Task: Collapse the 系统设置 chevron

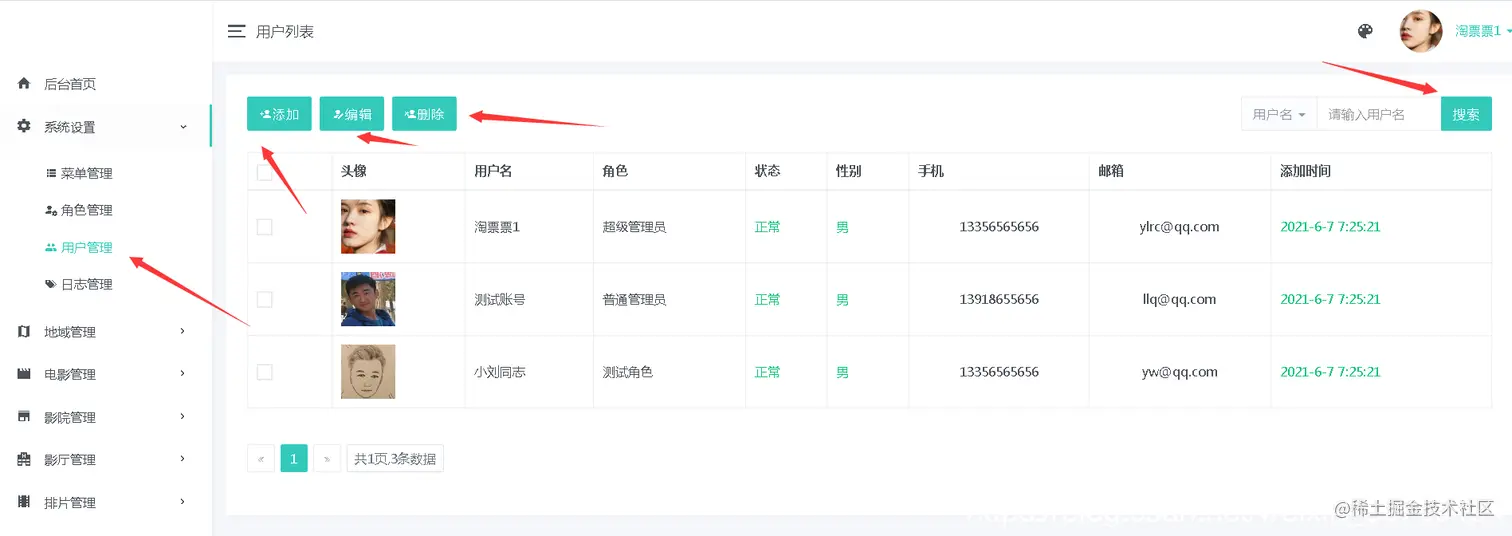Action: click(183, 127)
